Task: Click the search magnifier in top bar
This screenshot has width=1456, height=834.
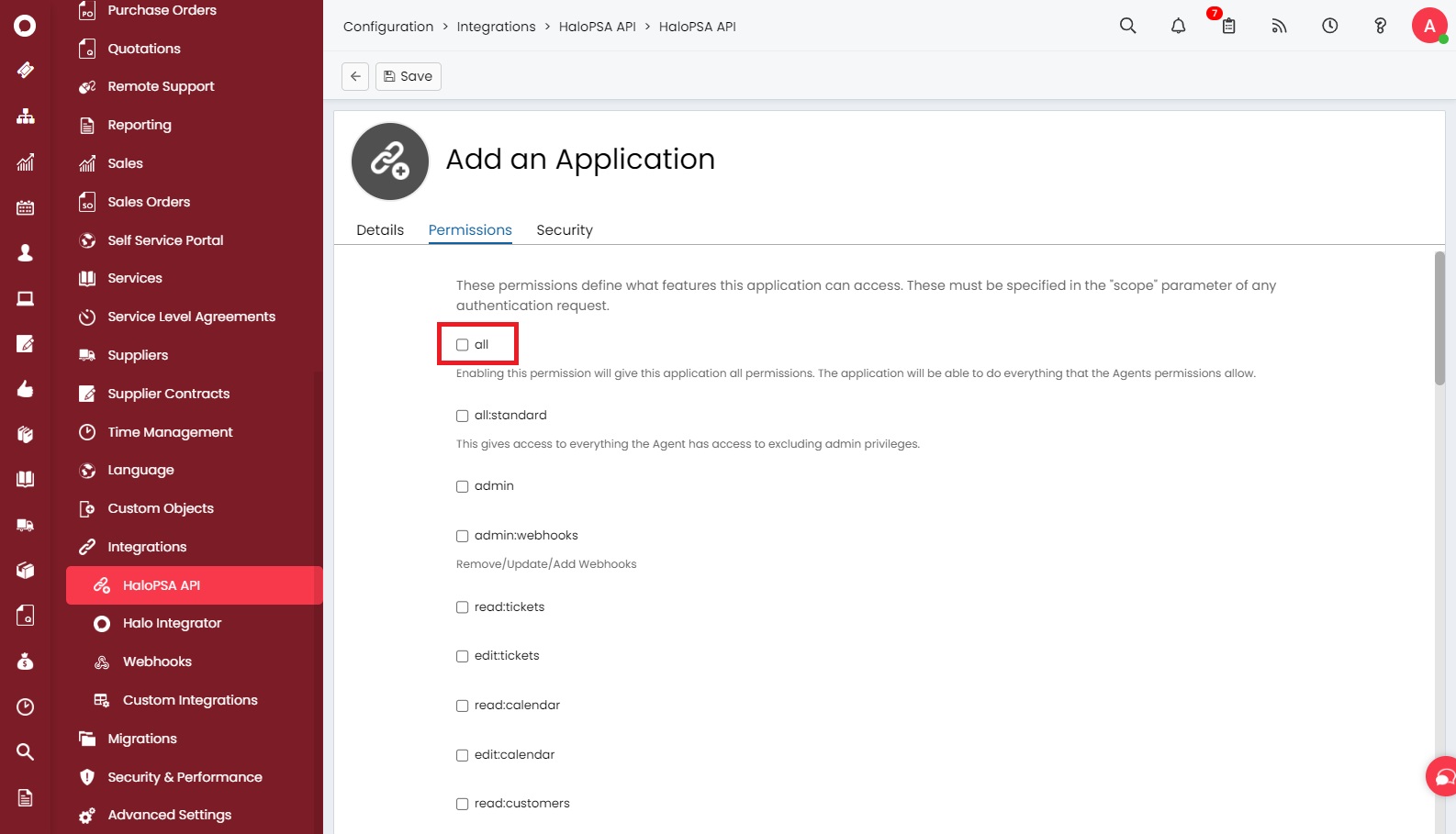Action: pyautogui.click(x=1127, y=26)
